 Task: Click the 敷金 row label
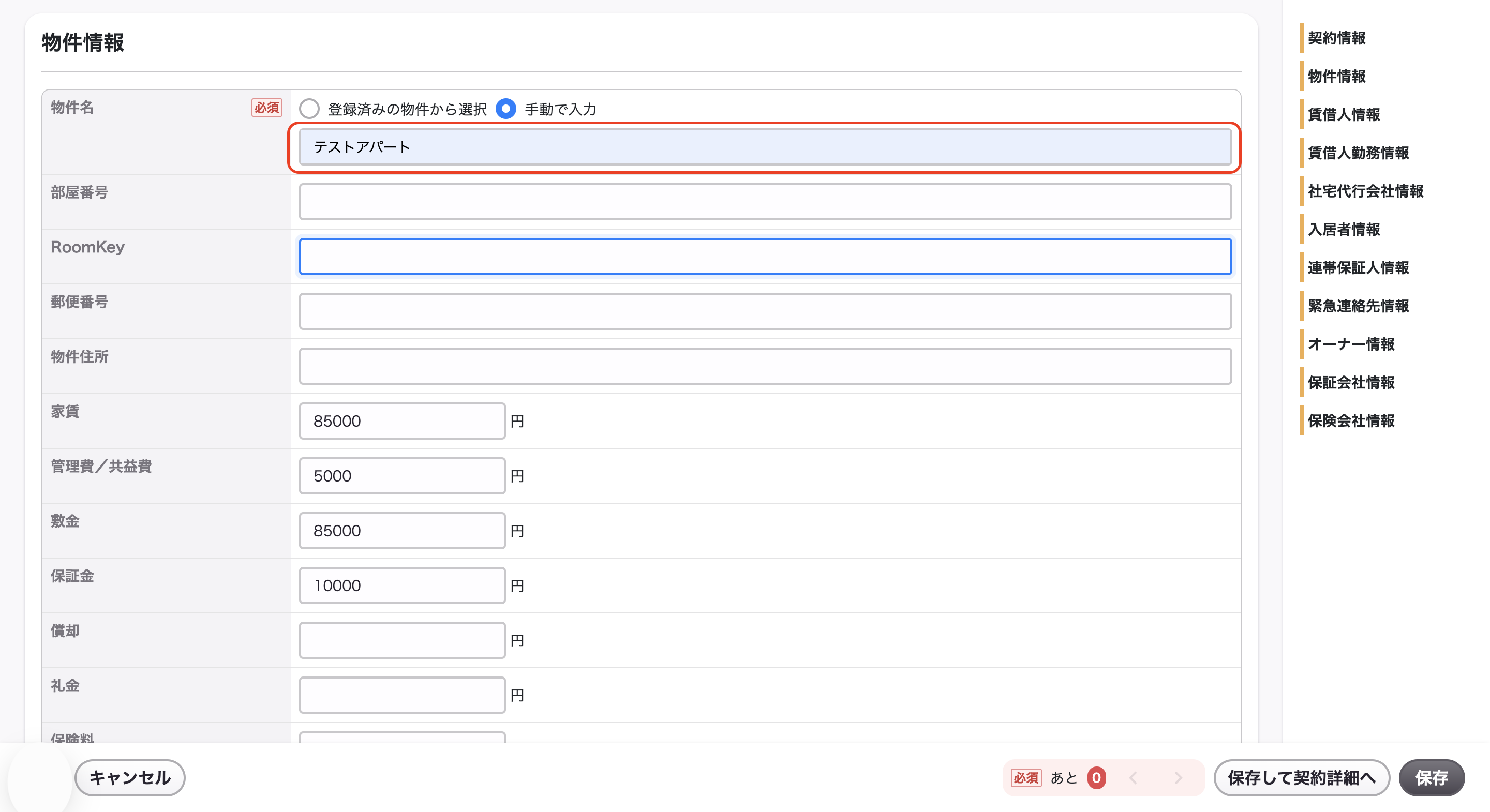(65, 521)
